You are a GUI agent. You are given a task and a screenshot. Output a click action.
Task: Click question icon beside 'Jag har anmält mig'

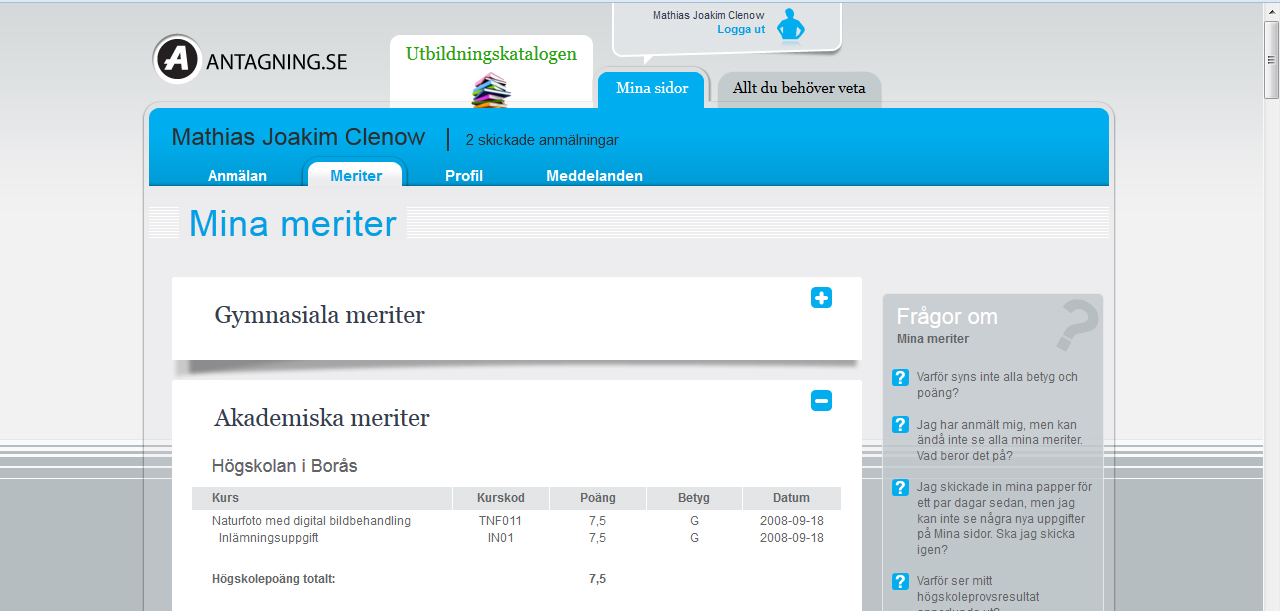[900, 425]
